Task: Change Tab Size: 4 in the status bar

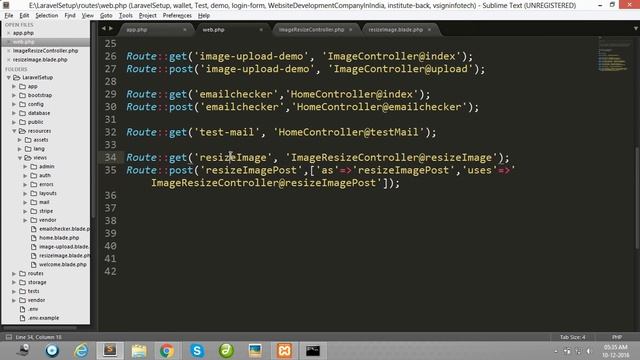Action: pos(572,337)
